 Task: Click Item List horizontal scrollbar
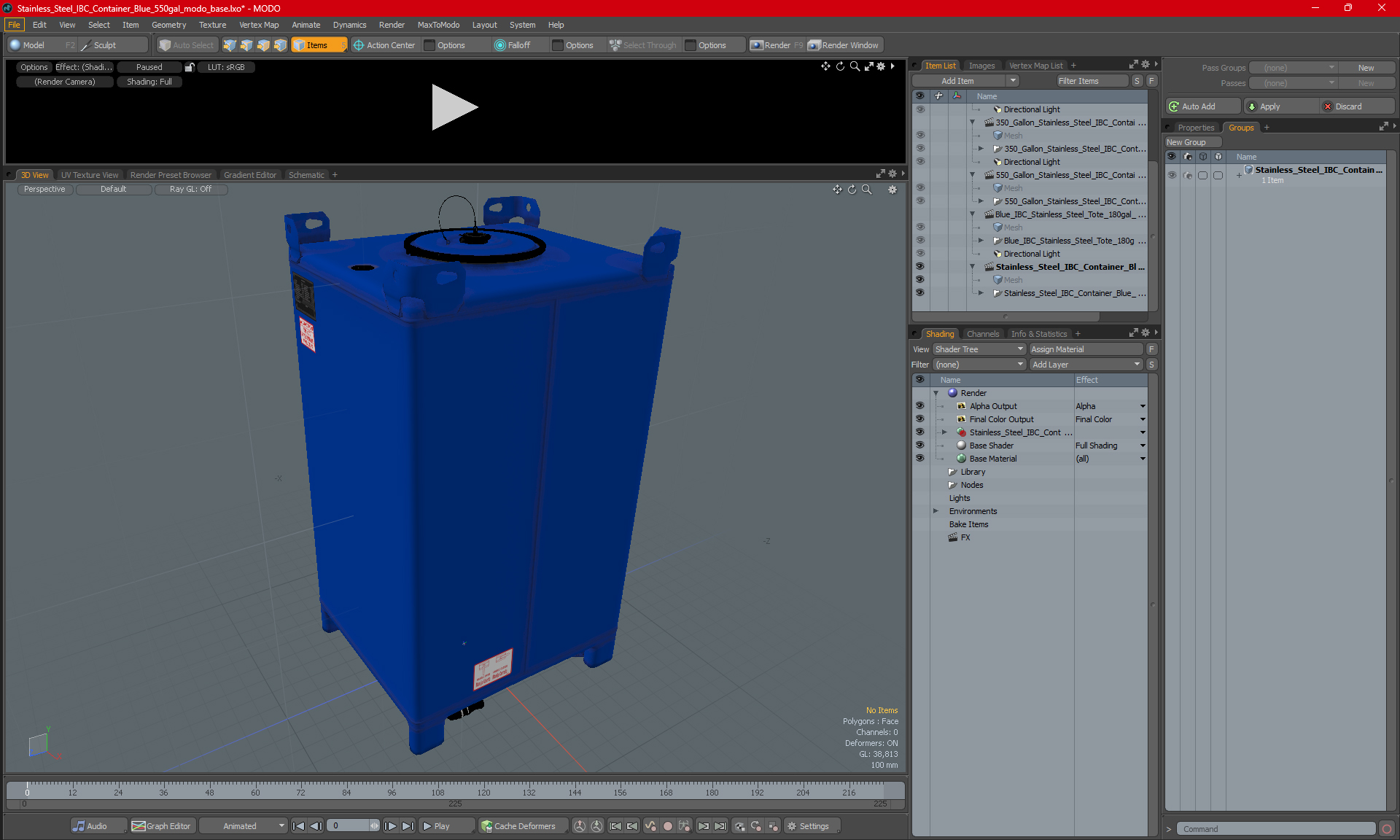tap(1006, 316)
